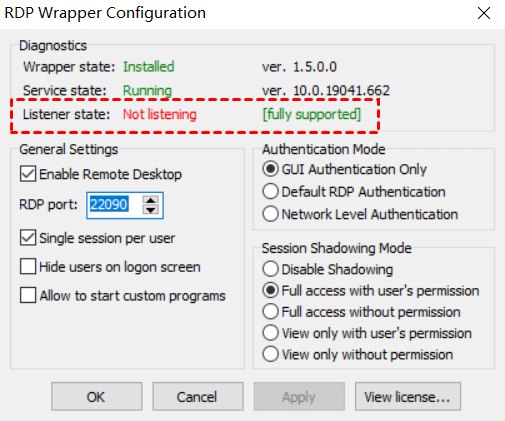Select Default RDP Authentication option
The width and height of the screenshot is (505, 421).
[270, 192]
